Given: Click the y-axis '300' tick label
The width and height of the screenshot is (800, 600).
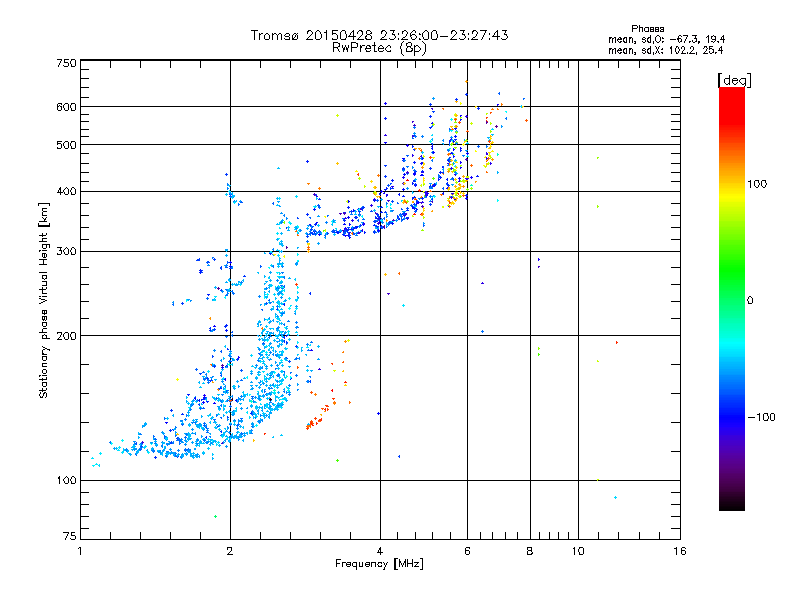Looking at the screenshot, I should tap(67, 251).
